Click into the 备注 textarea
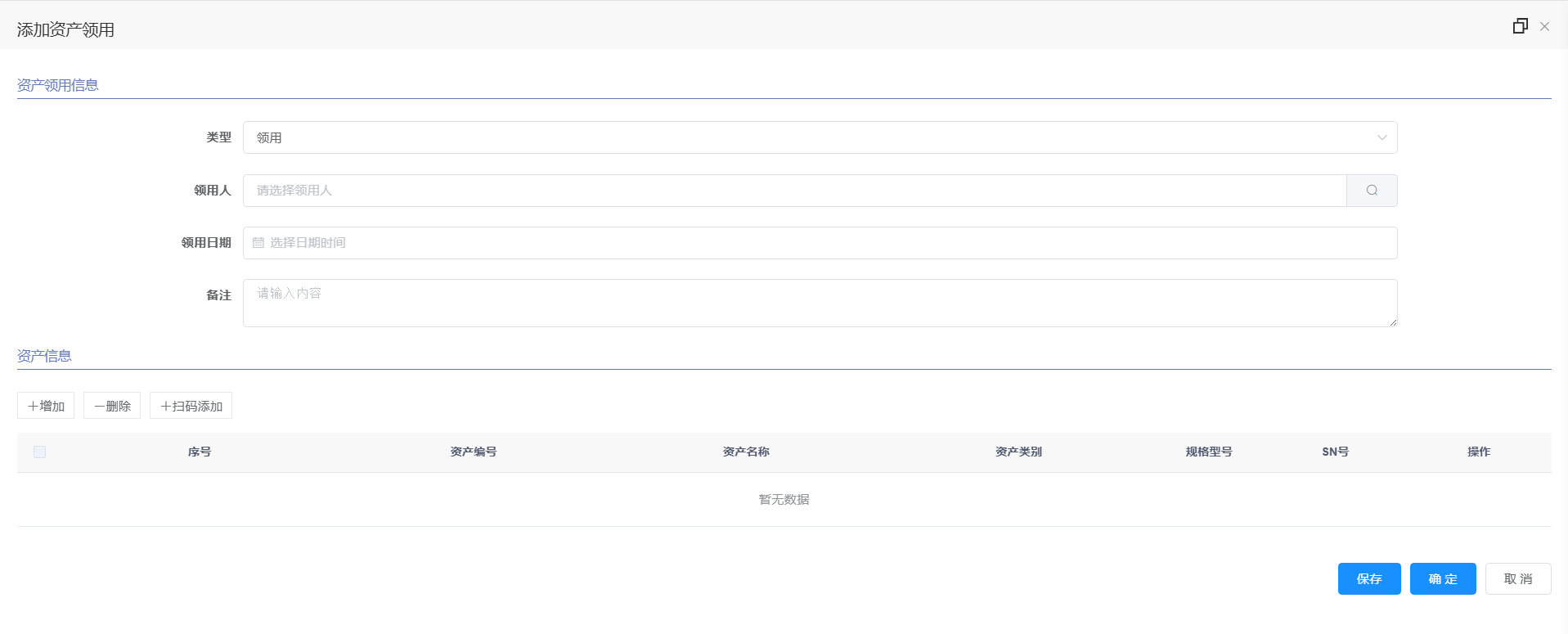The height and width of the screenshot is (634, 1568). [820, 303]
